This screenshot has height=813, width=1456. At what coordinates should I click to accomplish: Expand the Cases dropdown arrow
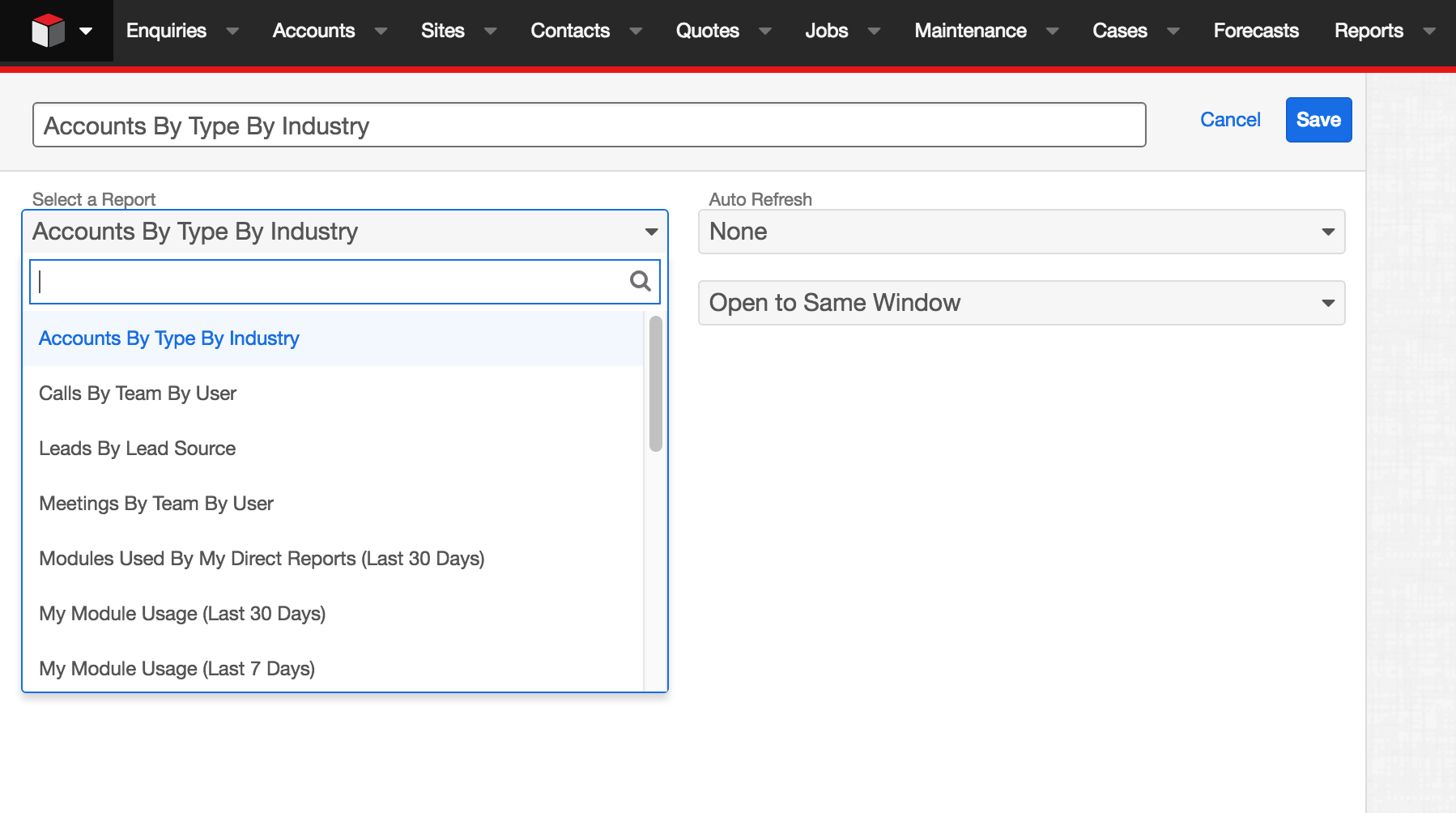click(x=1173, y=32)
